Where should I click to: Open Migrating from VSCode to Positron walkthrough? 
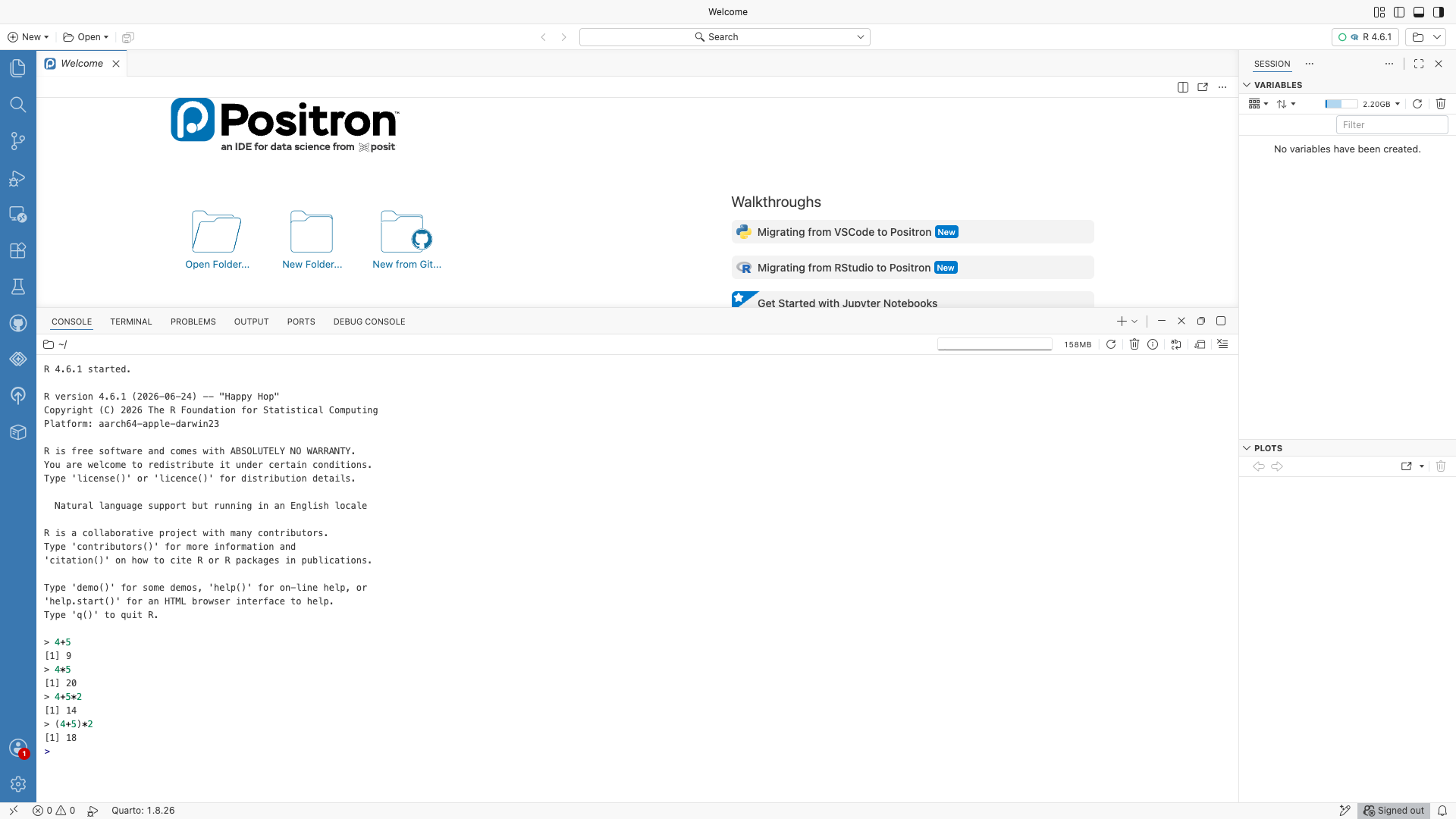pyautogui.click(x=912, y=232)
